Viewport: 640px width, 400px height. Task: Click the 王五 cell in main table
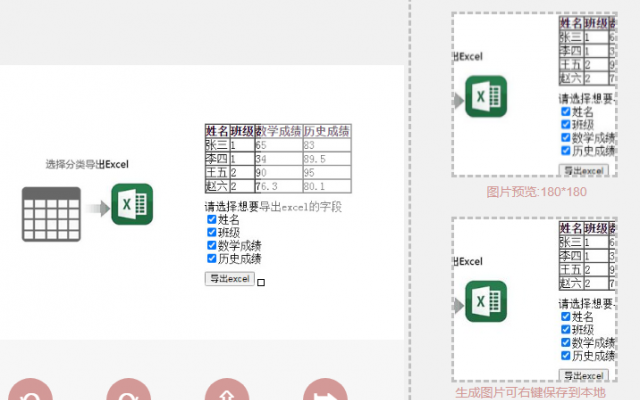click(x=217, y=172)
